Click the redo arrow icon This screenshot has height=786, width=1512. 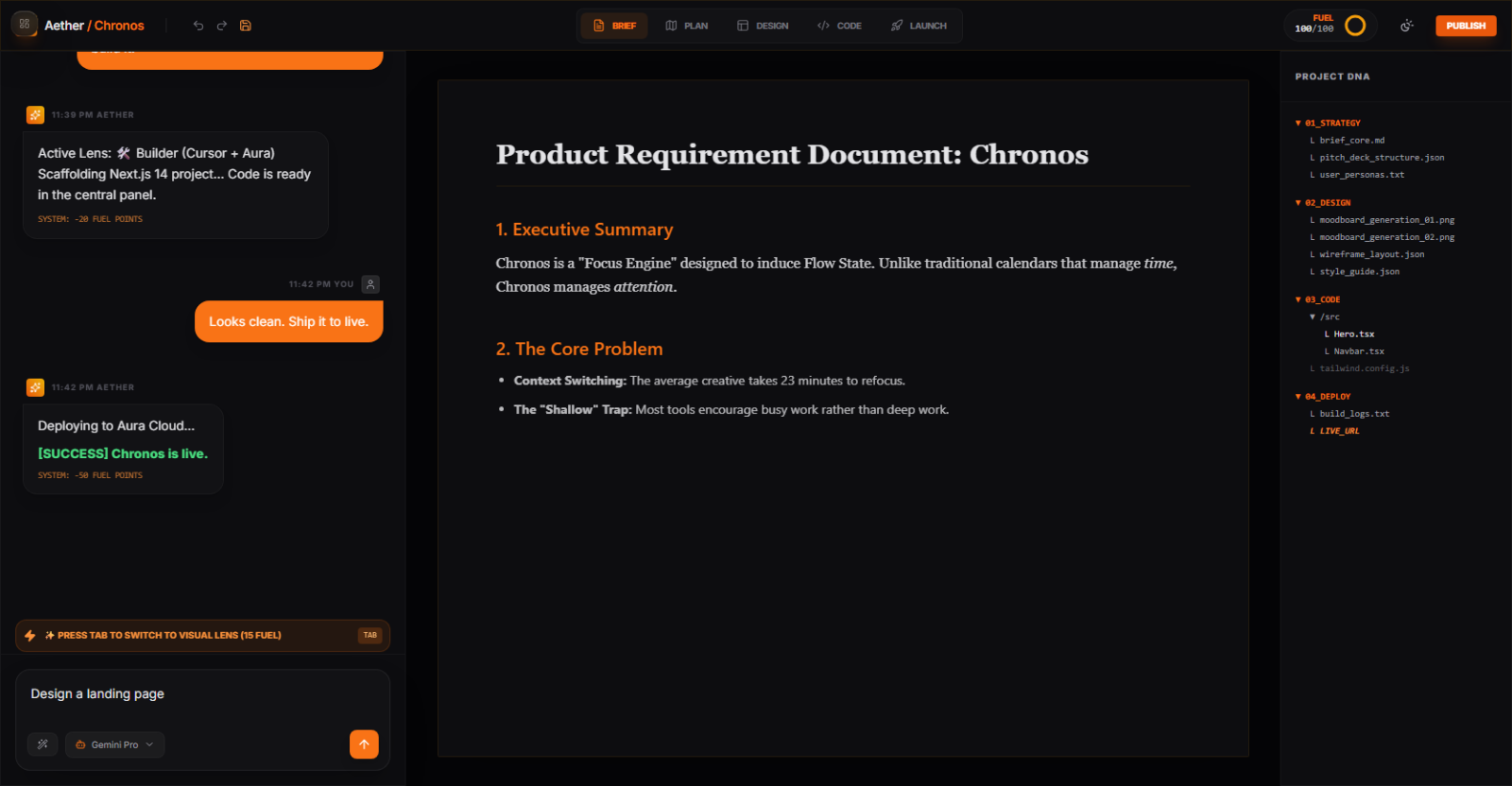[x=222, y=26]
